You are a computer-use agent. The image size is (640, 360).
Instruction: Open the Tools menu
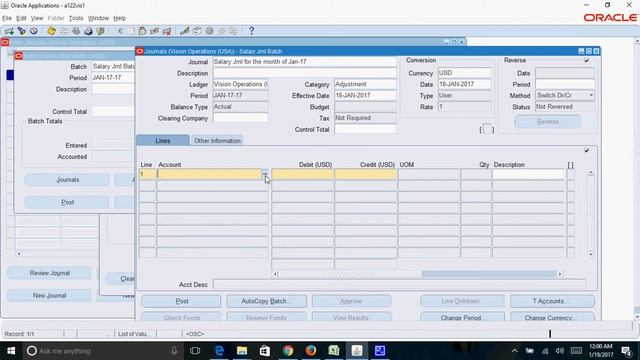coord(76,18)
